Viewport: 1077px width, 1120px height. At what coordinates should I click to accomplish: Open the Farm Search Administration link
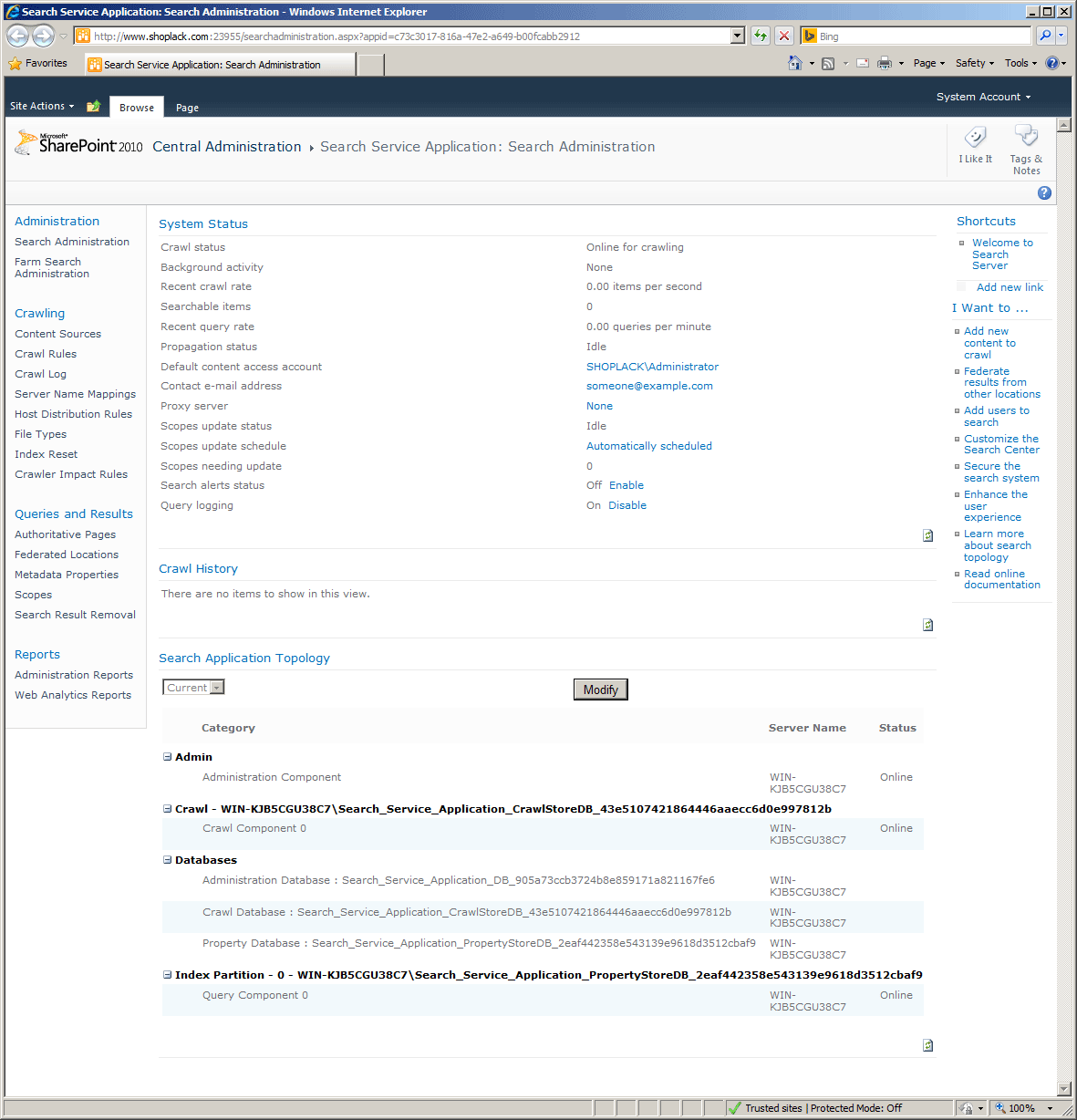coord(52,267)
